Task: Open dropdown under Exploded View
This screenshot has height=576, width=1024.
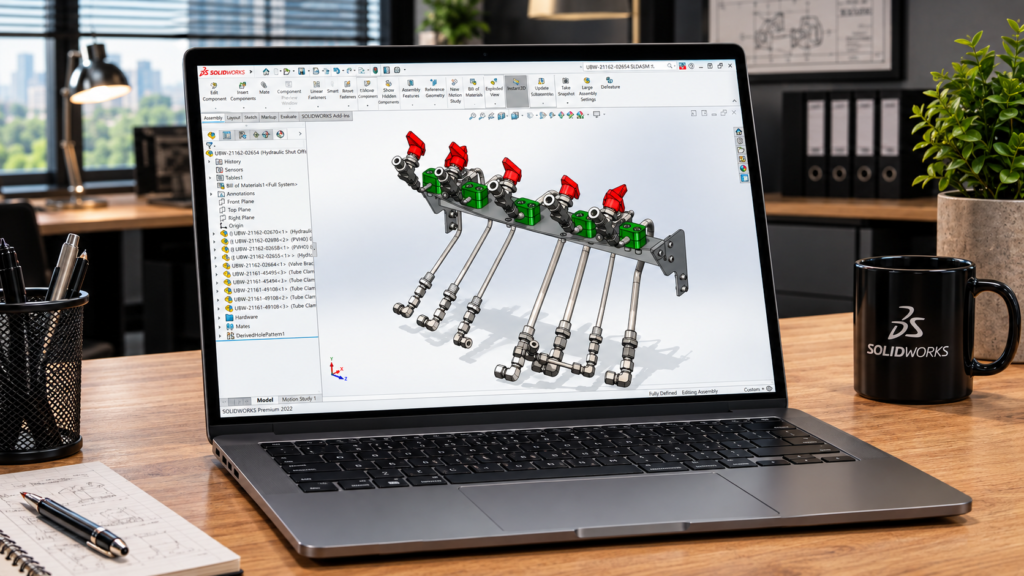Action: 494,102
